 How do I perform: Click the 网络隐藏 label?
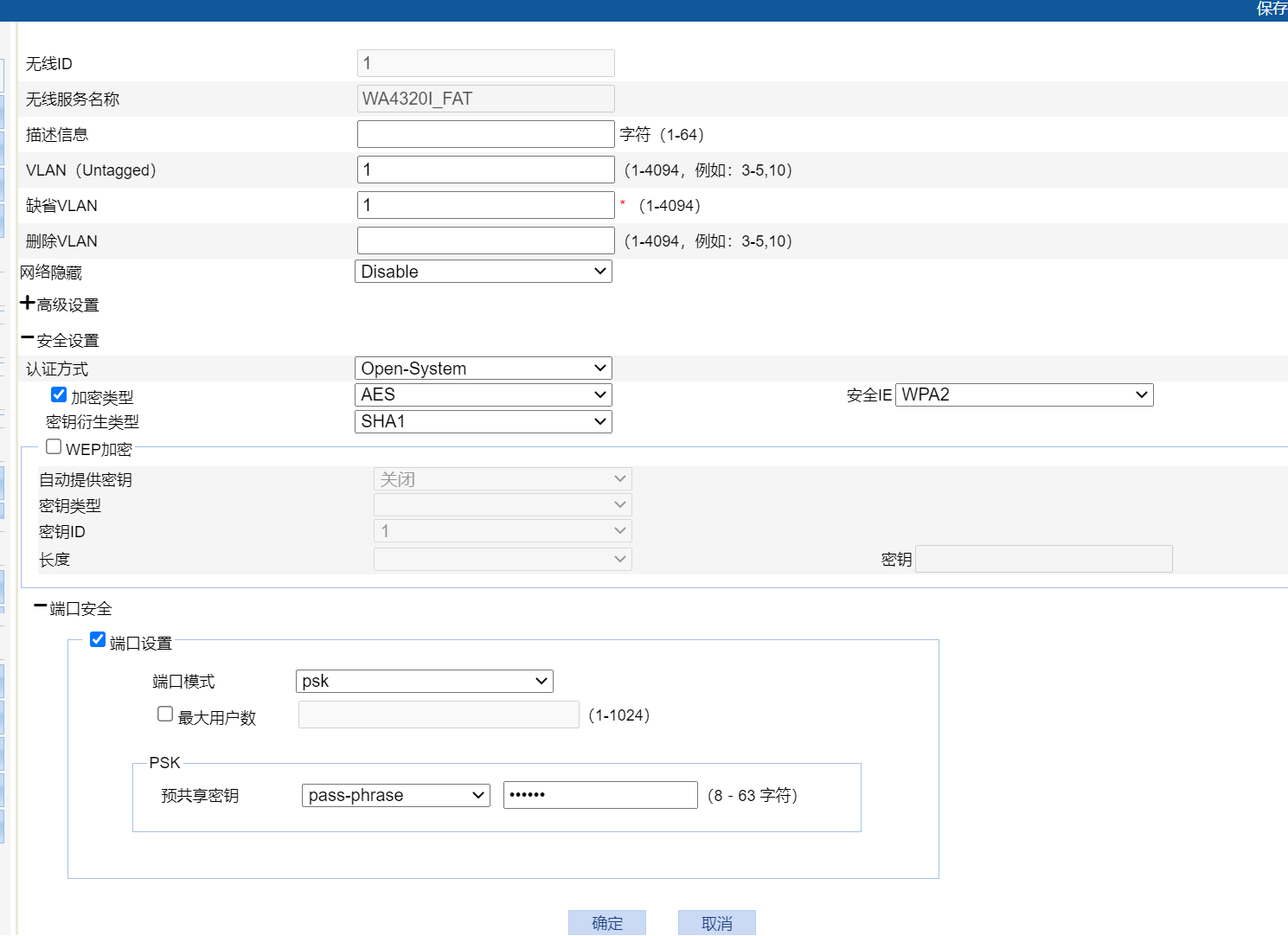(x=51, y=272)
